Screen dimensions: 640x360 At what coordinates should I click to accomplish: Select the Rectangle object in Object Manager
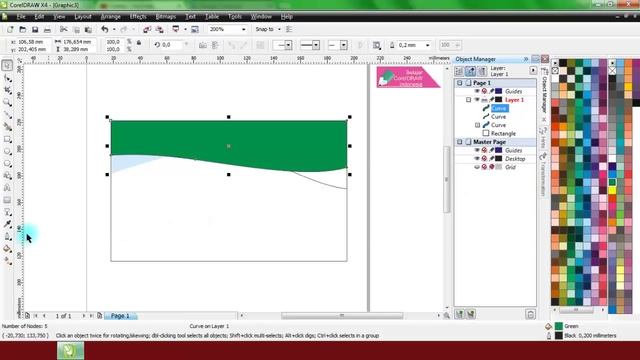click(x=503, y=133)
